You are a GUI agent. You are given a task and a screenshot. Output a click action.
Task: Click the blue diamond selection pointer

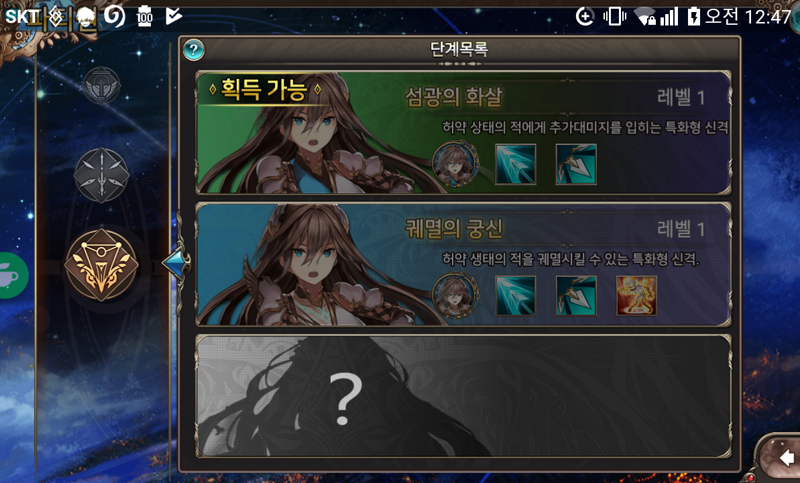click(176, 263)
